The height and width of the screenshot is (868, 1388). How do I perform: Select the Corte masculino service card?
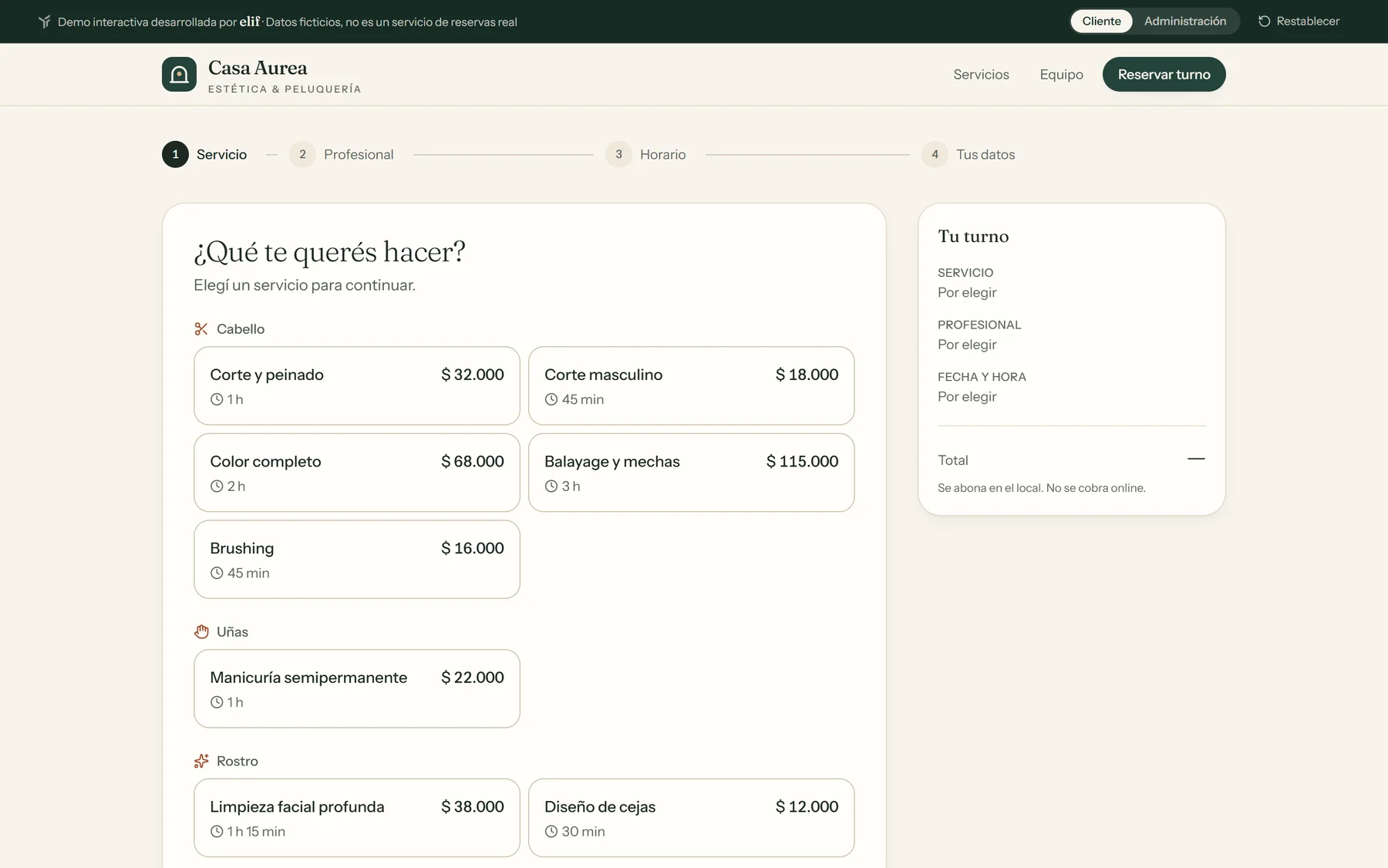point(692,385)
